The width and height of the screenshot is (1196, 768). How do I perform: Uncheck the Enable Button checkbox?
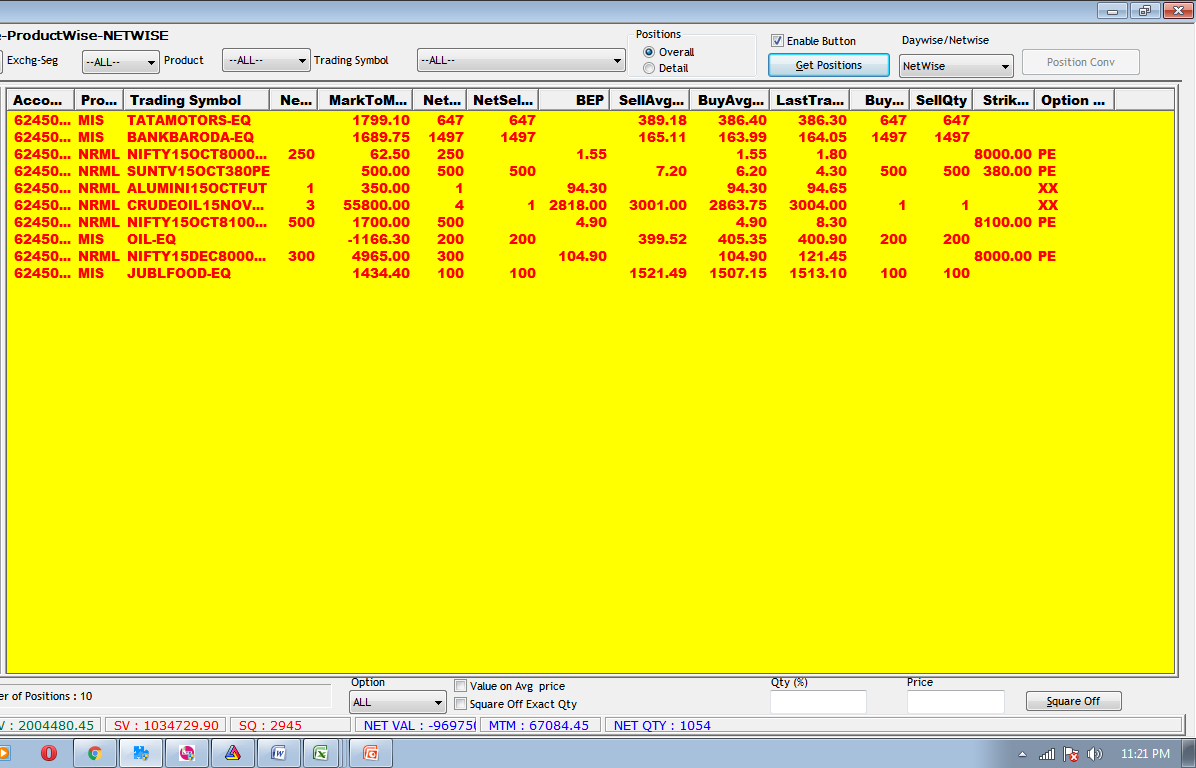click(777, 40)
